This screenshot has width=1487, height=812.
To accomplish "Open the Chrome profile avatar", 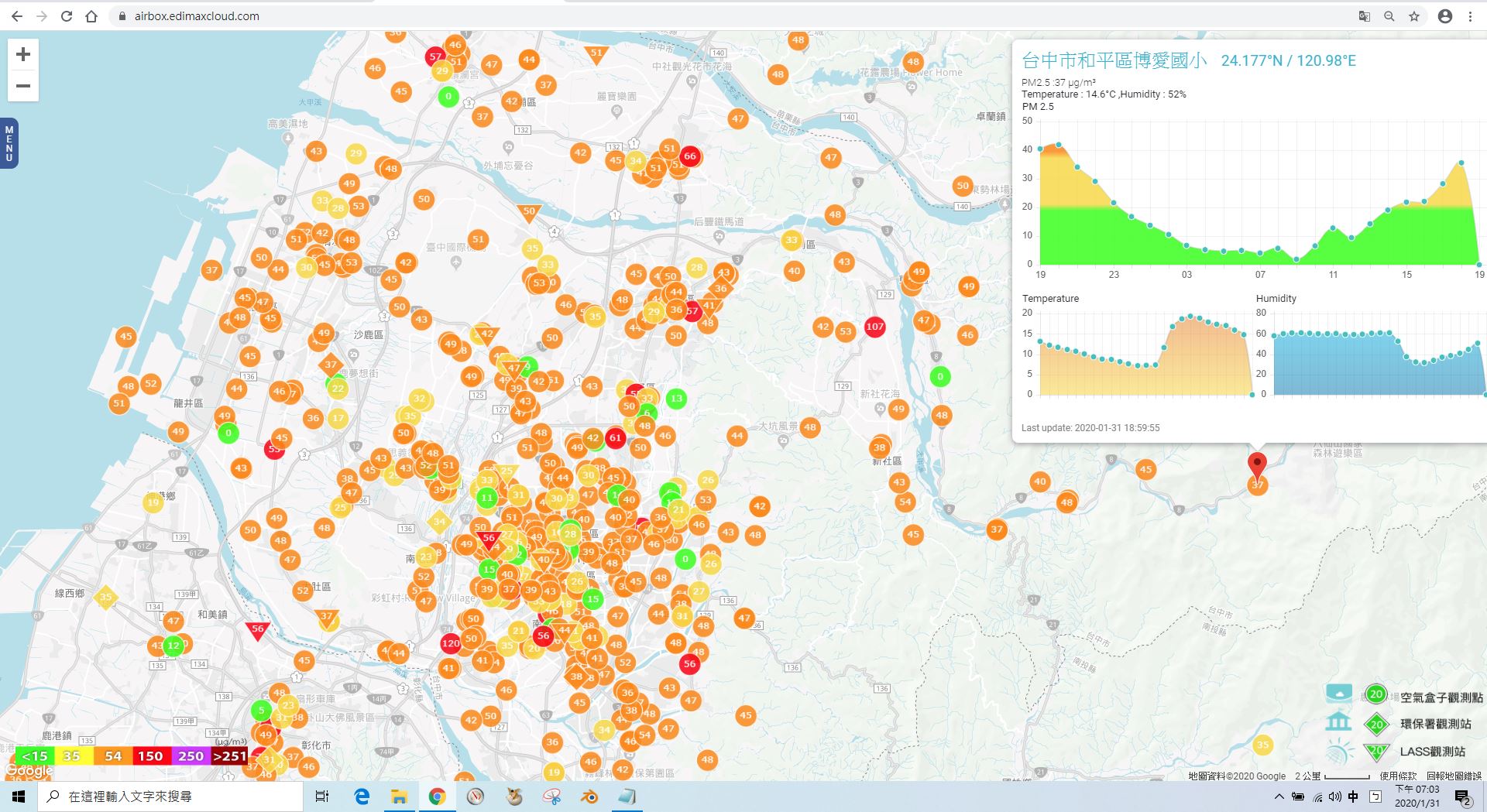I will (1445, 16).
